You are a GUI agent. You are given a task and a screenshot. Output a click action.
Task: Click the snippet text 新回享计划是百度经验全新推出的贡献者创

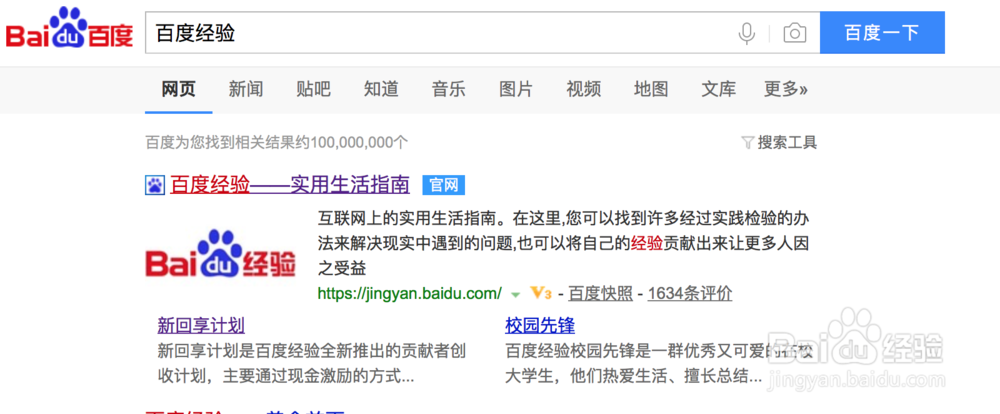pos(312,351)
